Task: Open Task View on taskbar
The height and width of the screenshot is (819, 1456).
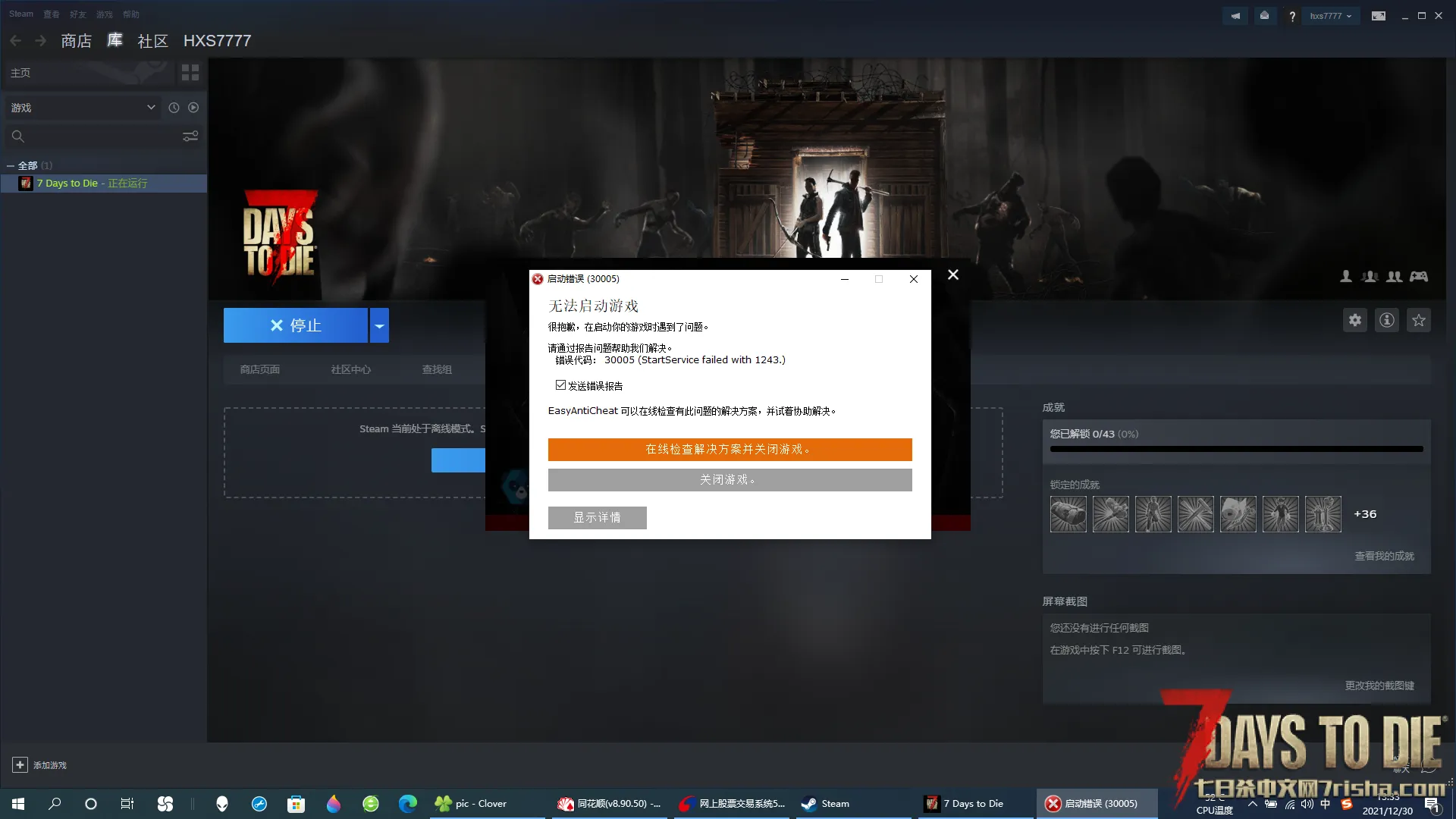Action: click(127, 804)
